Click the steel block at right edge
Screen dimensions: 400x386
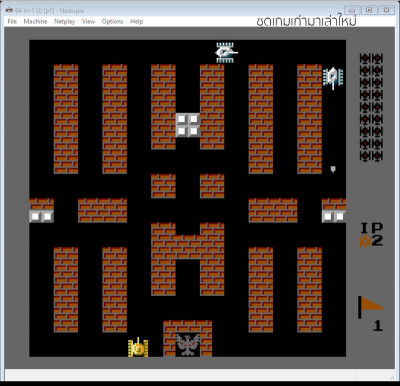click(334, 217)
